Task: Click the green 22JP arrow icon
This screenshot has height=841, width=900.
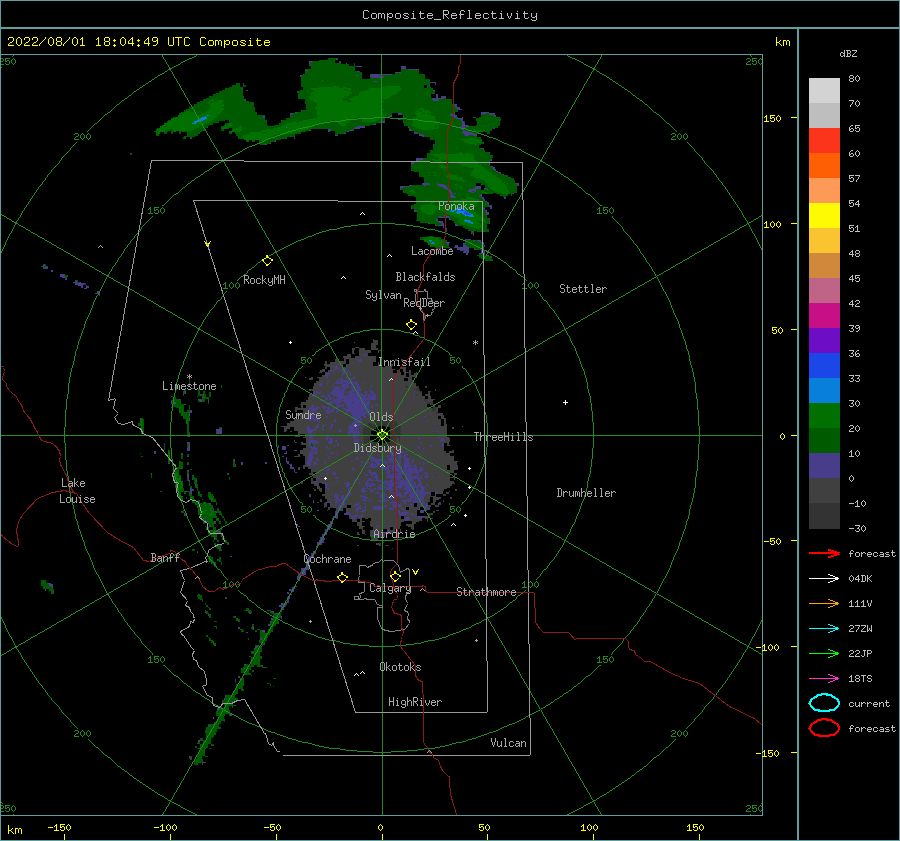Action: [824, 653]
